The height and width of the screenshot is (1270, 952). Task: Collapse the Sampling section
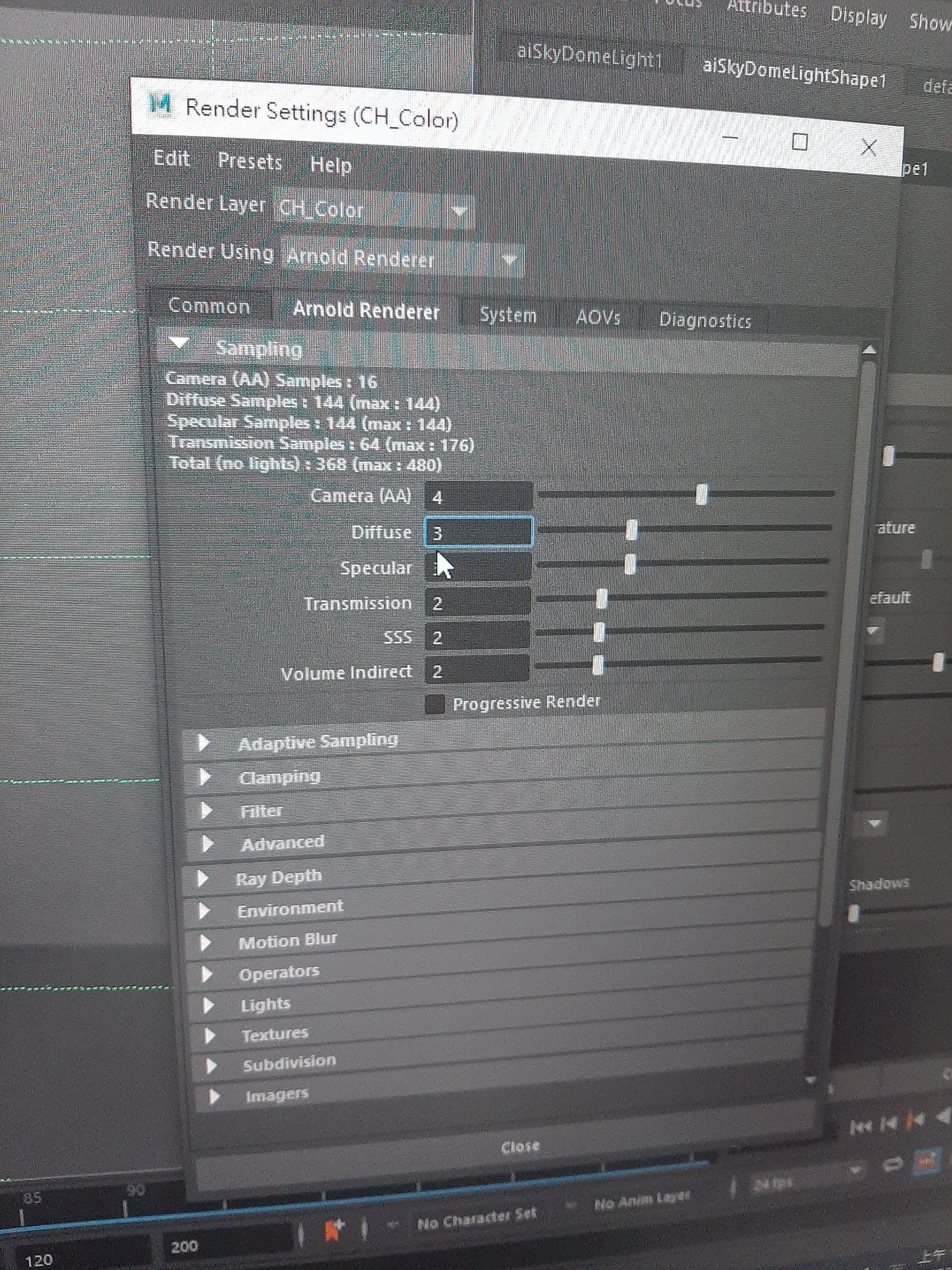click(x=178, y=342)
